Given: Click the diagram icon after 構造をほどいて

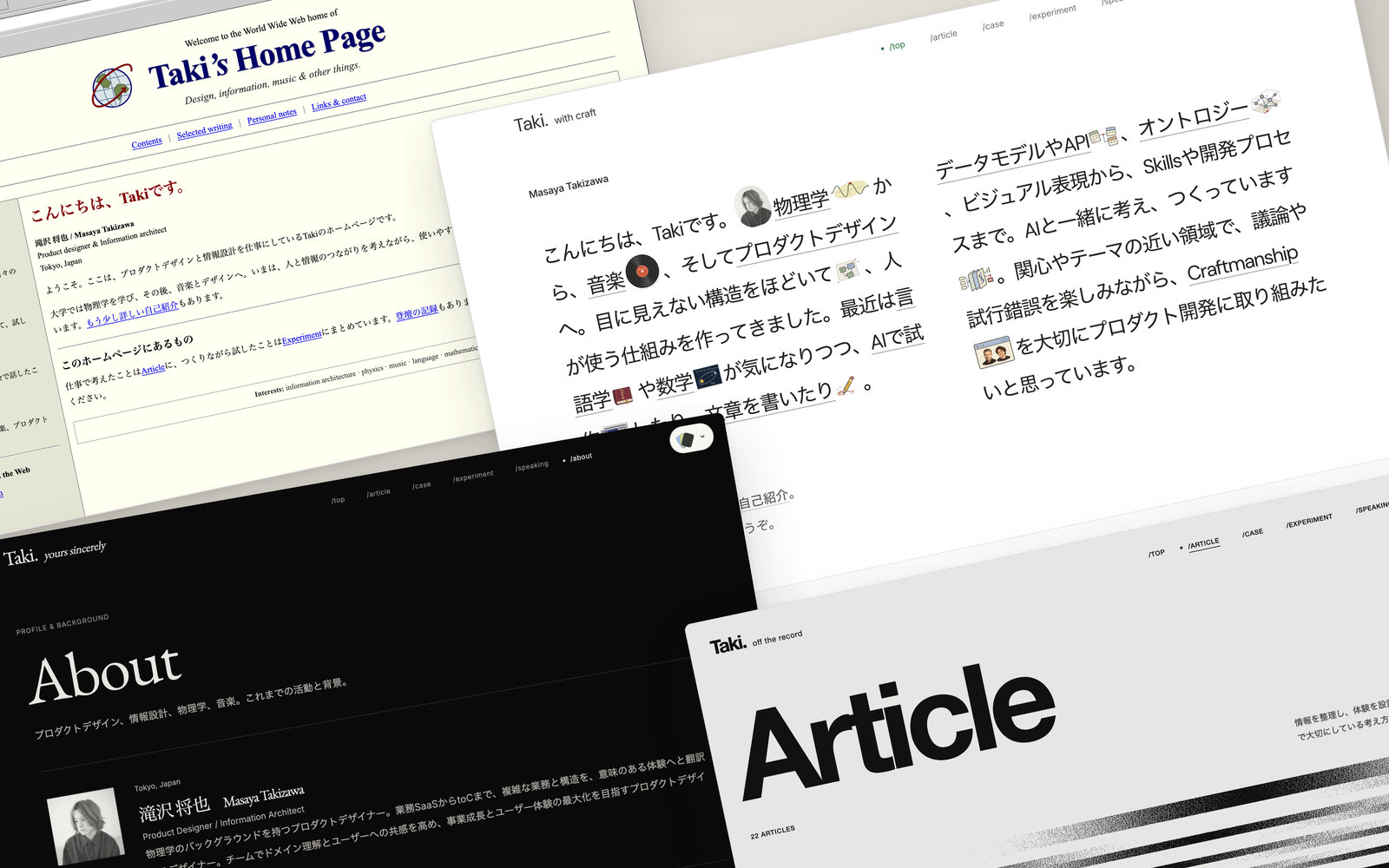Looking at the screenshot, I should 847,269.
